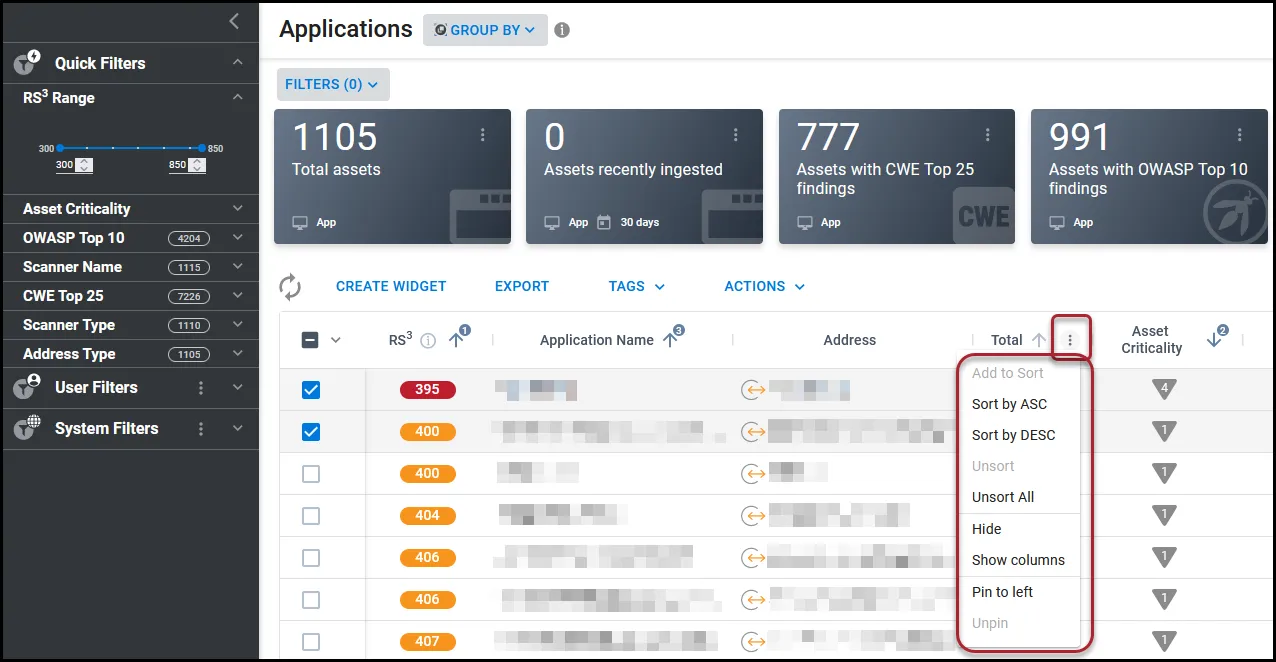Click the Quick Filters funnel icon

point(27,63)
